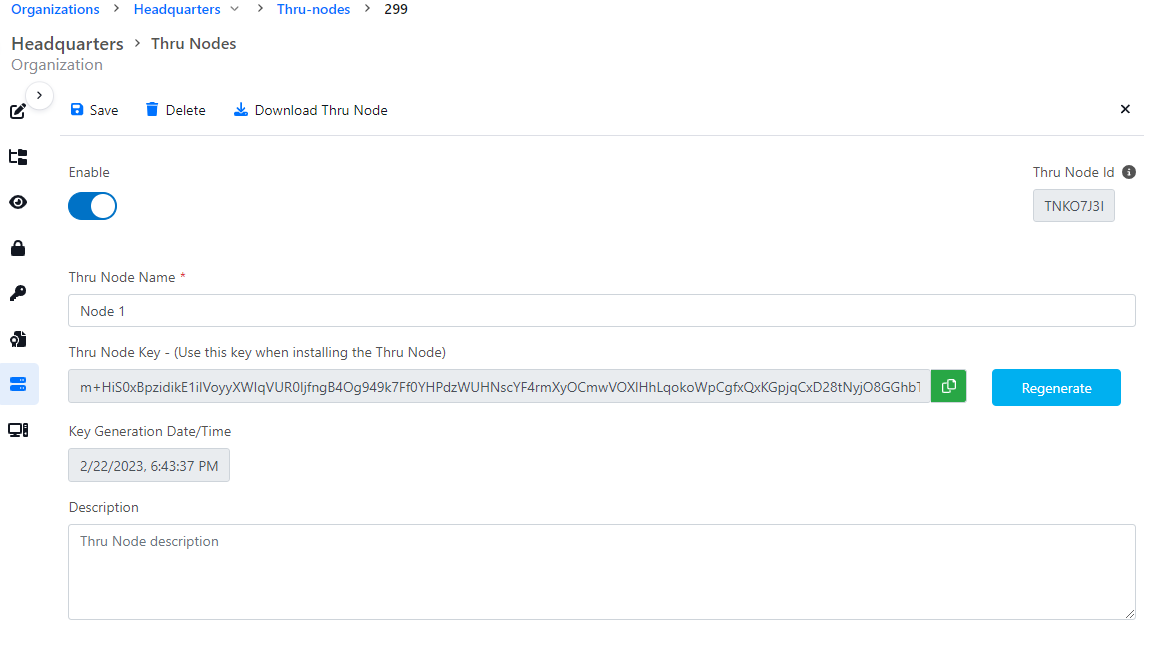This screenshot has width=1155, height=650.
Task: Click into the Description text area
Action: pos(601,572)
